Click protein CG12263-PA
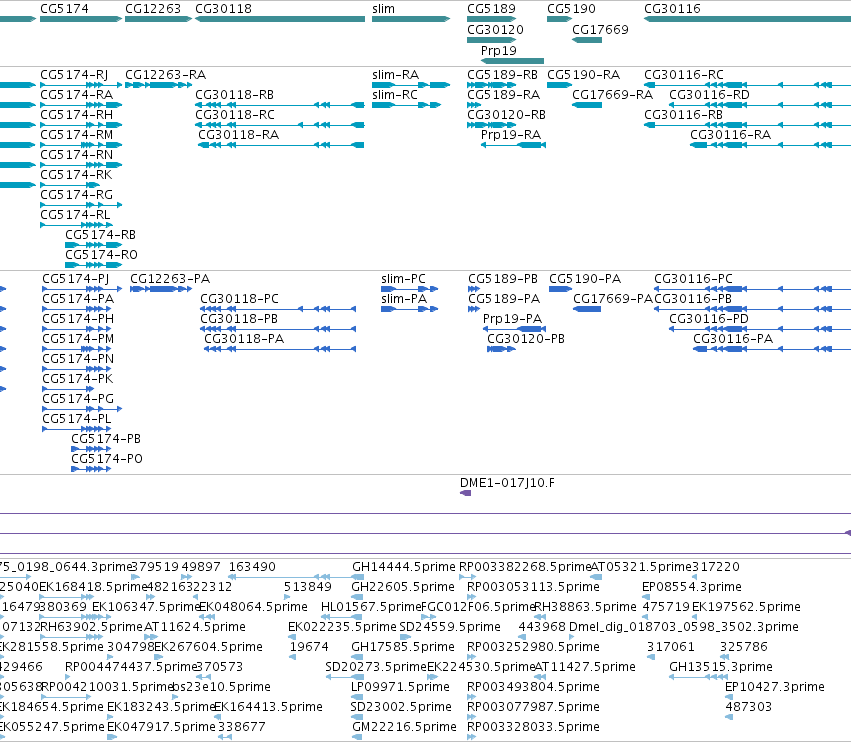The width and height of the screenshot is (851, 742). click(170, 278)
